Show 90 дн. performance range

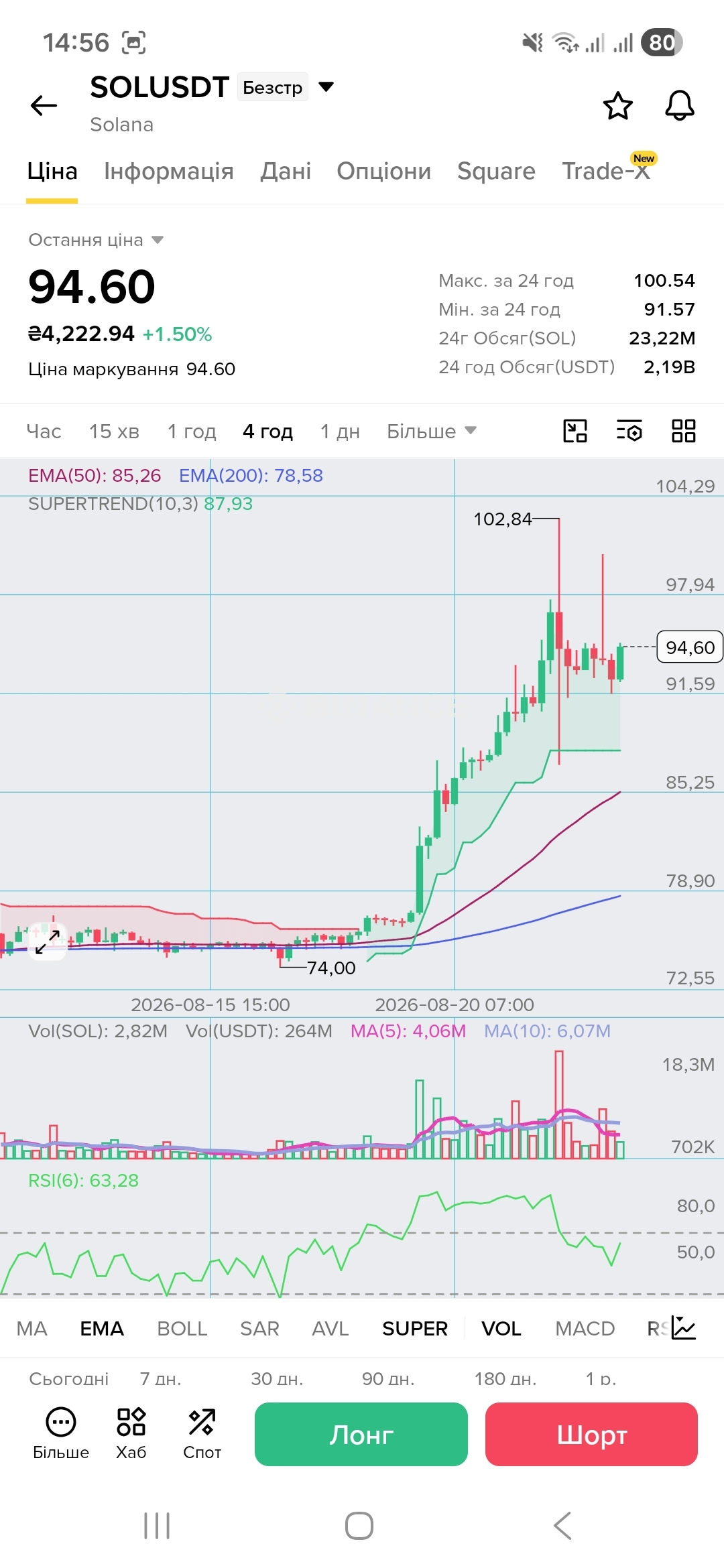click(x=389, y=1378)
